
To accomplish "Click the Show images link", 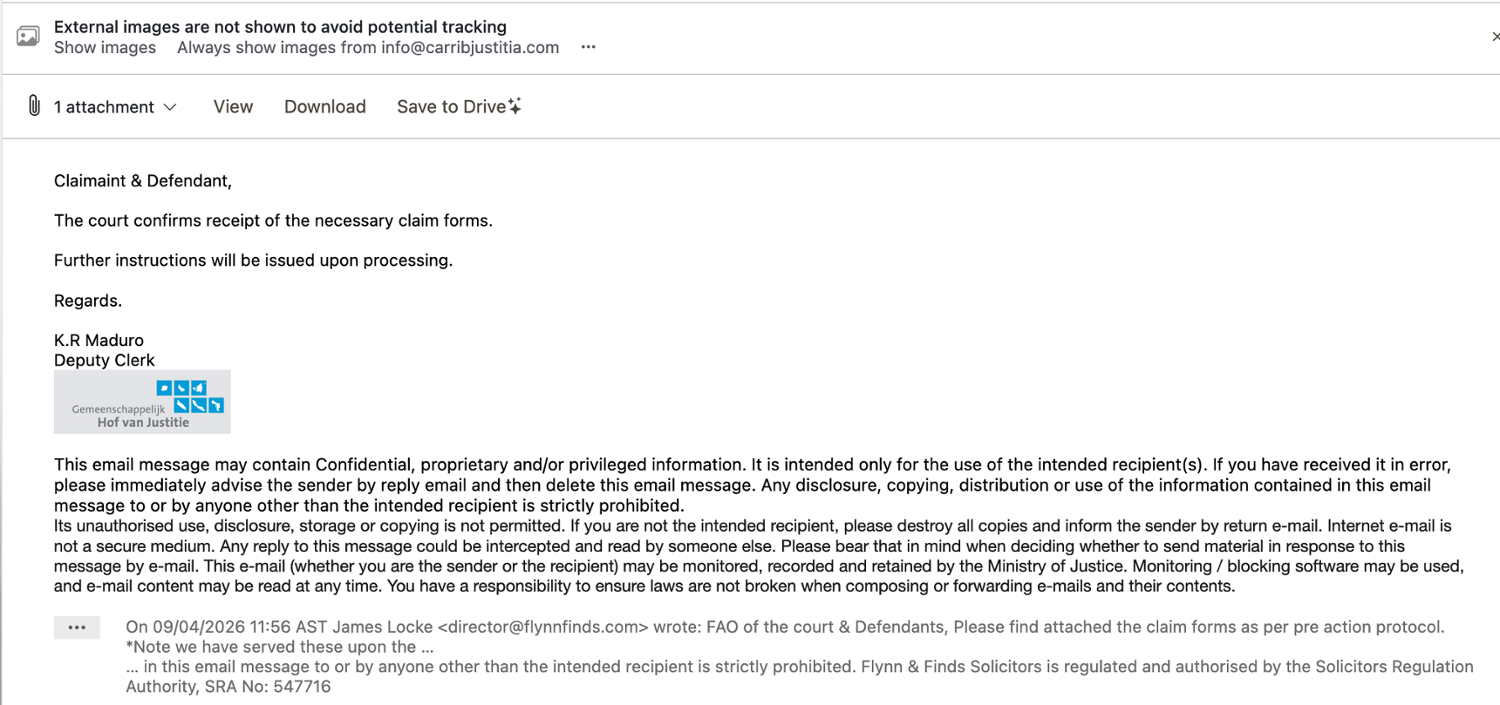I will [x=105, y=48].
